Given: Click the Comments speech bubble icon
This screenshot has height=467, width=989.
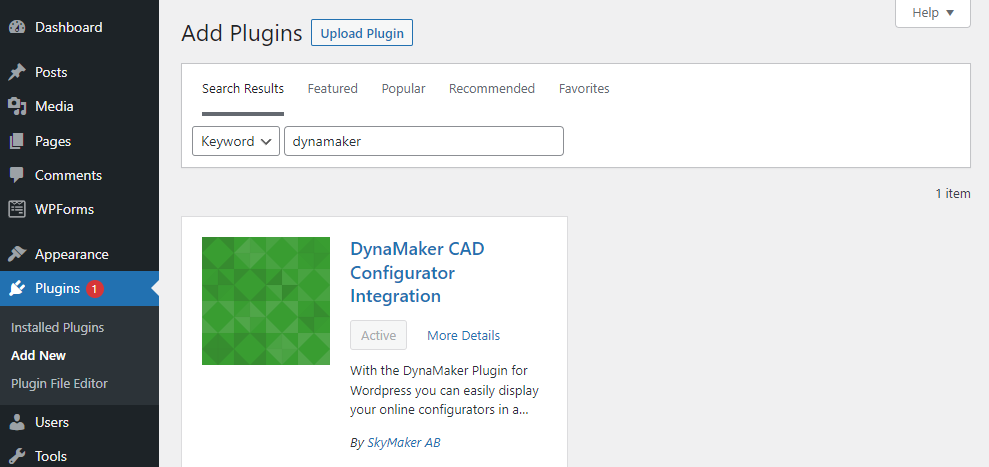Looking at the screenshot, I should click(17, 175).
